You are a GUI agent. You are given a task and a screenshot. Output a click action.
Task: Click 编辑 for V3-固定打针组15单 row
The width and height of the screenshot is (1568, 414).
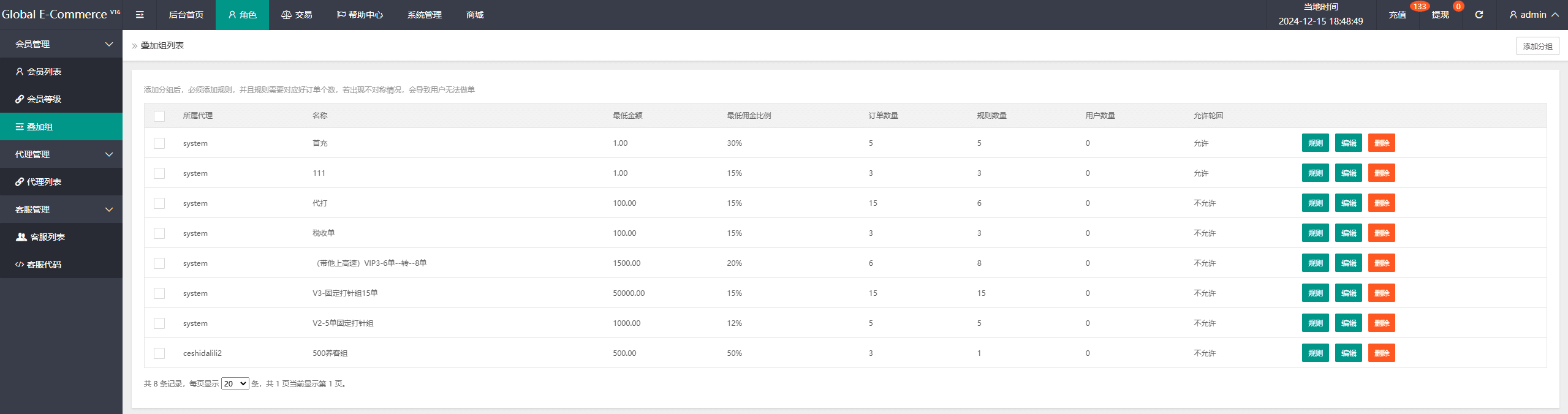(1348, 293)
